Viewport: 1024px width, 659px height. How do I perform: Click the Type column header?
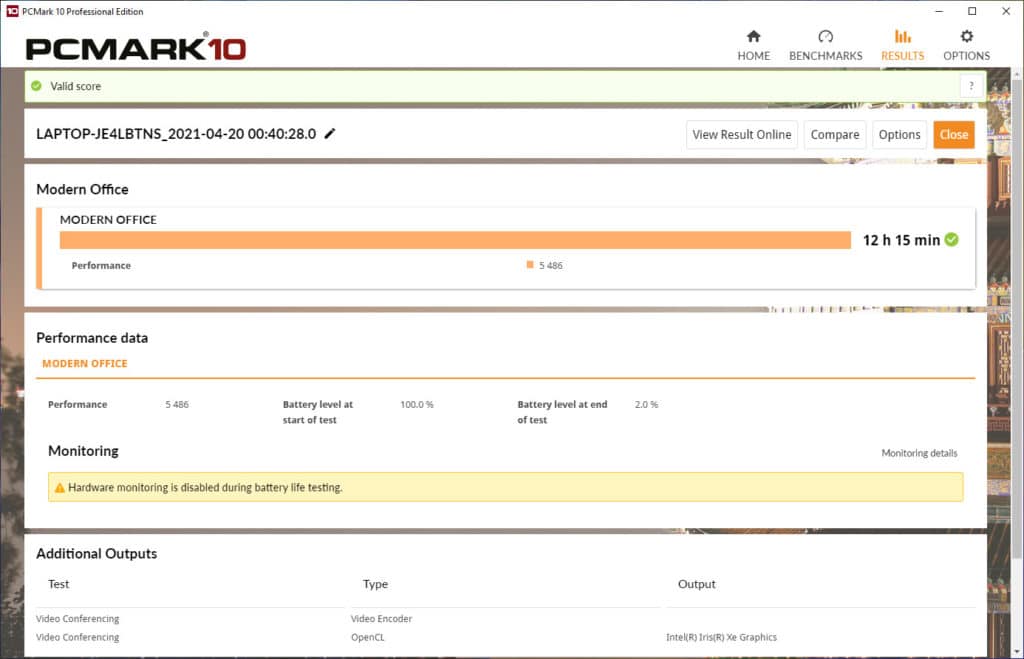click(x=376, y=584)
